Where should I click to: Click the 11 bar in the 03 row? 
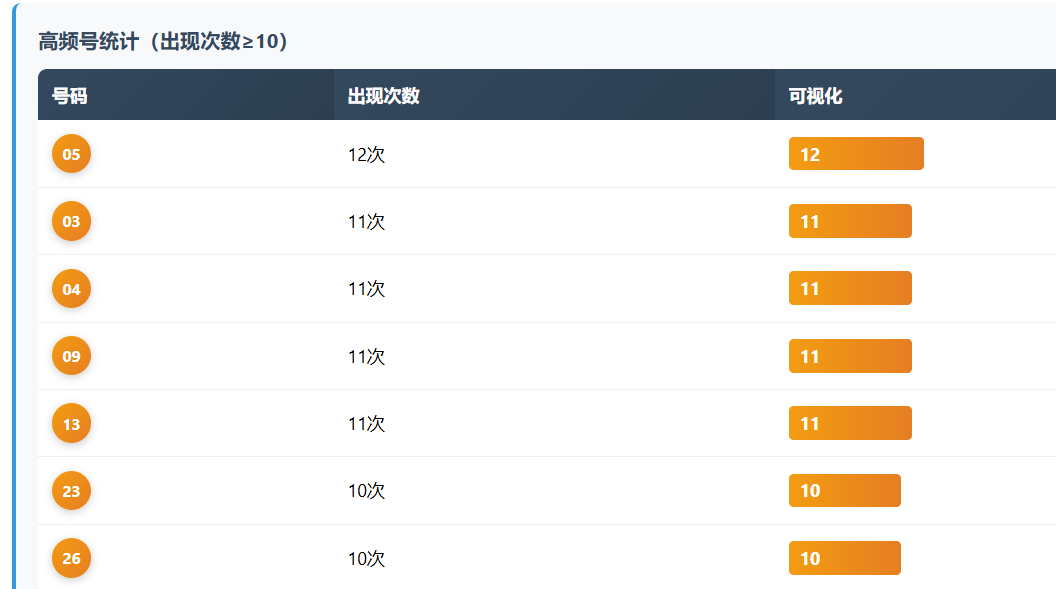point(850,221)
